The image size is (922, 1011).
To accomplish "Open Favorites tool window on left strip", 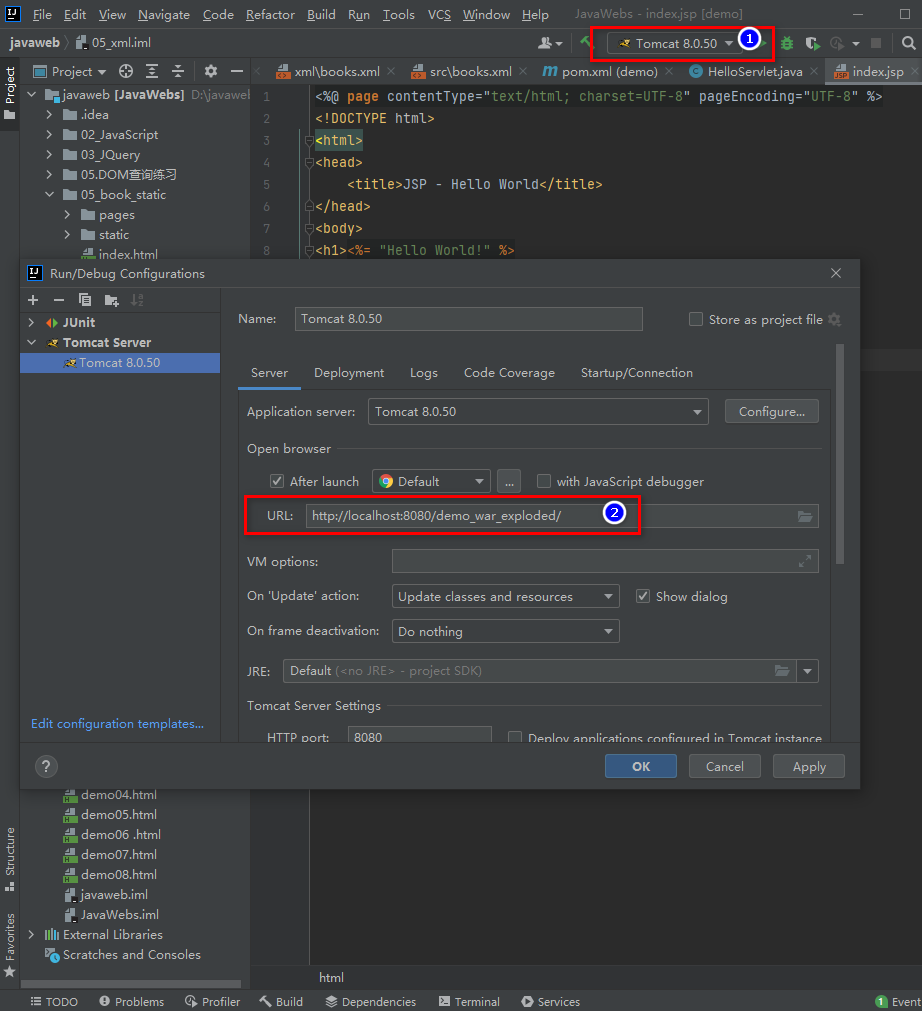I will pyautogui.click(x=10, y=944).
